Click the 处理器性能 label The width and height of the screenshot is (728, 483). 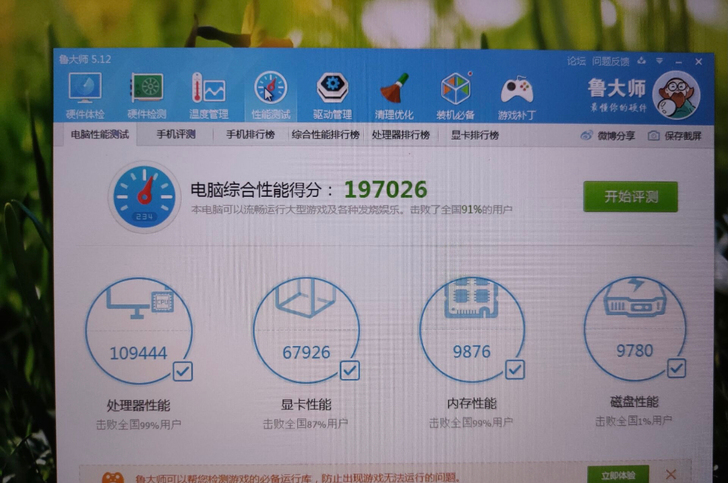pyautogui.click(x=138, y=405)
